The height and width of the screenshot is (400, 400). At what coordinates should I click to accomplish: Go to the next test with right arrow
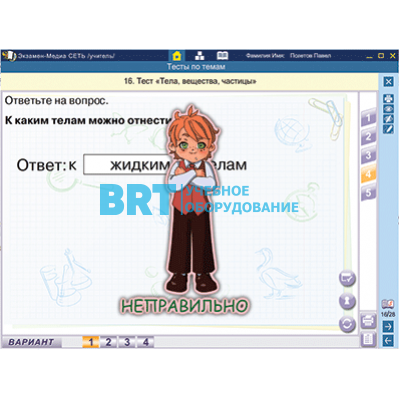click(x=388, y=326)
